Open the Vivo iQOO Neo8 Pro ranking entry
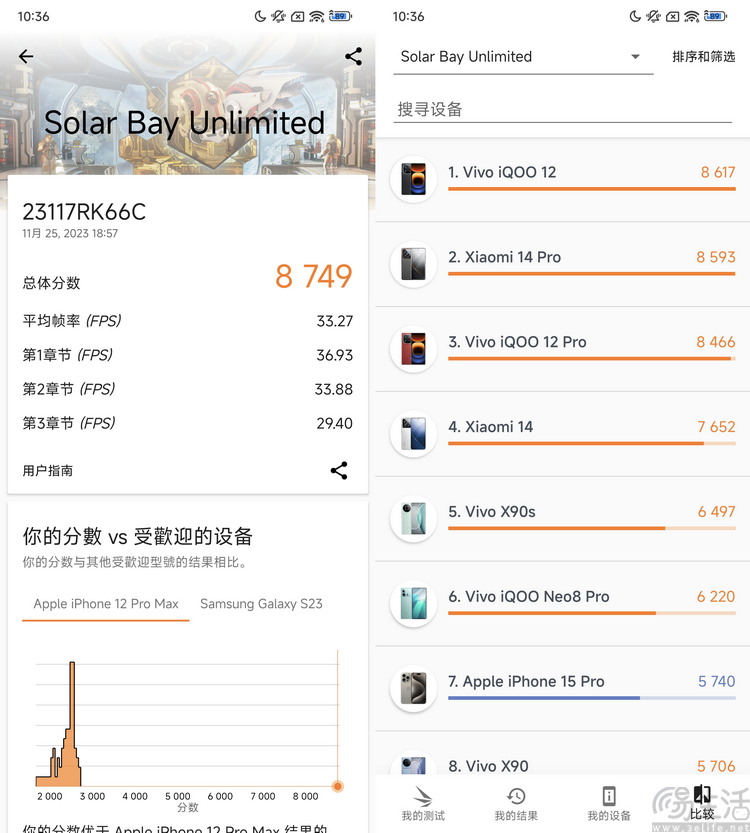750x833 pixels. (x=562, y=604)
